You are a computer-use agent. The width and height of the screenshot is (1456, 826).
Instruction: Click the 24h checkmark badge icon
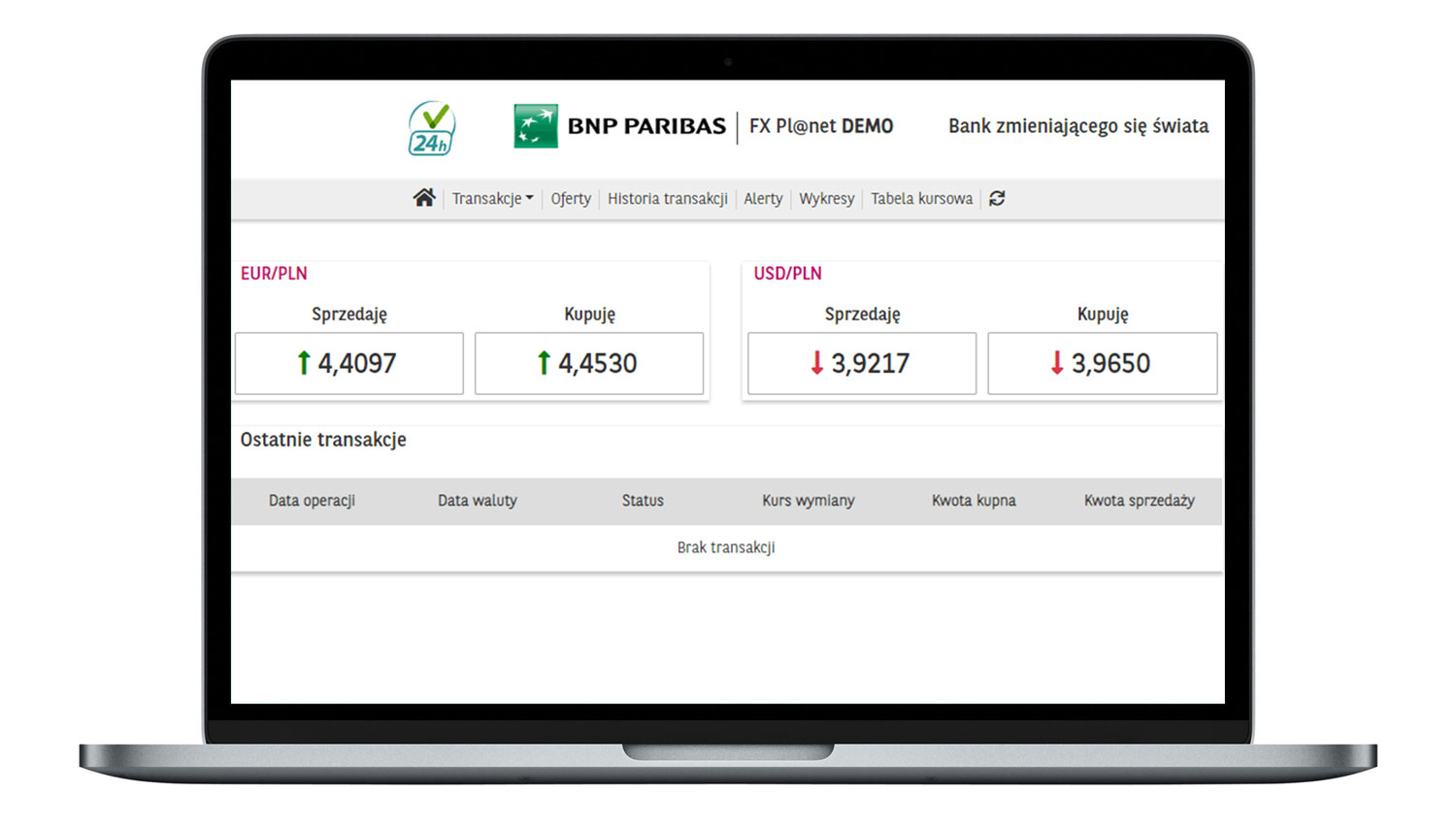coord(432,128)
